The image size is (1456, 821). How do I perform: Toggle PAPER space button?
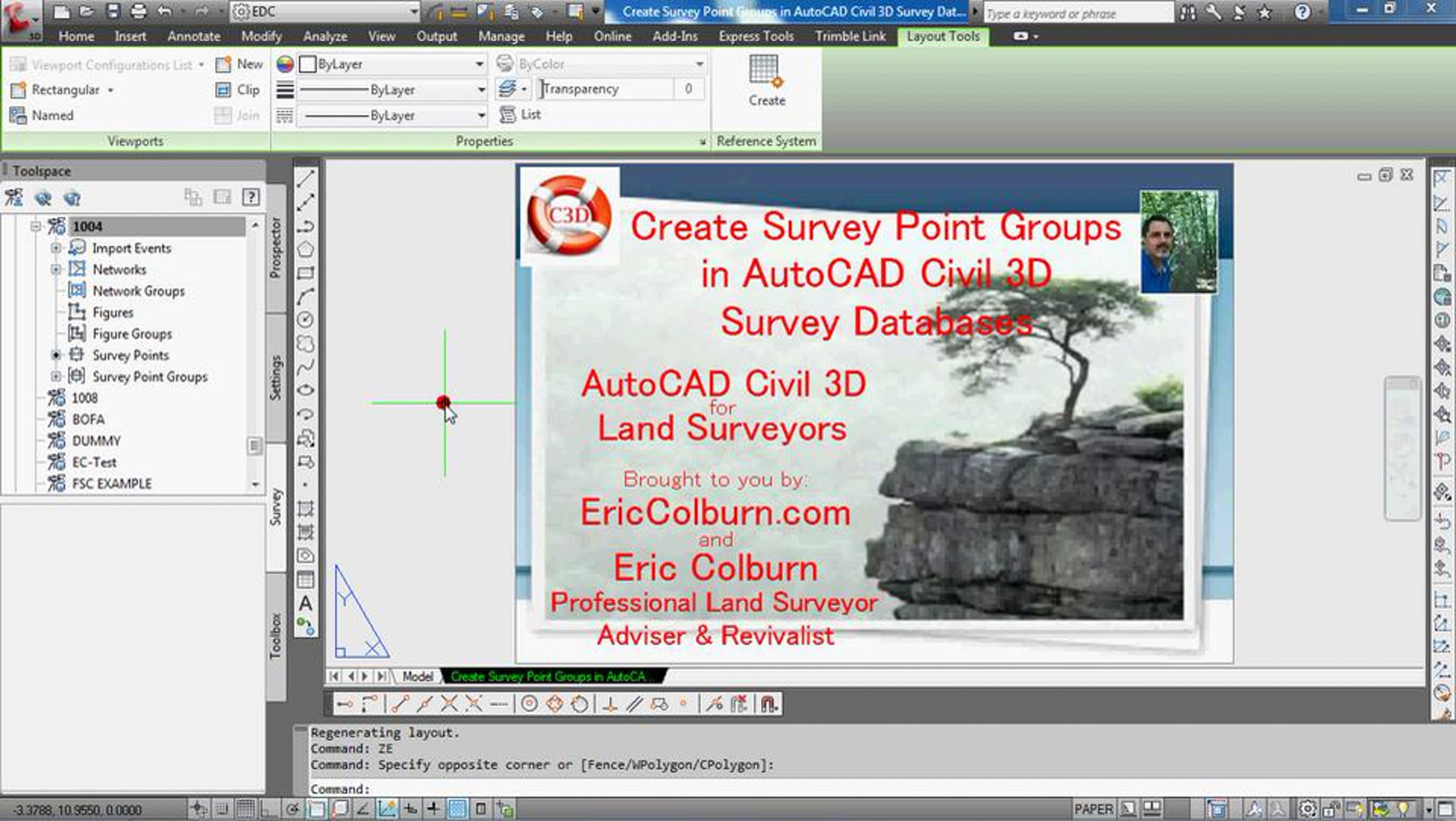(x=1093, y=809)
